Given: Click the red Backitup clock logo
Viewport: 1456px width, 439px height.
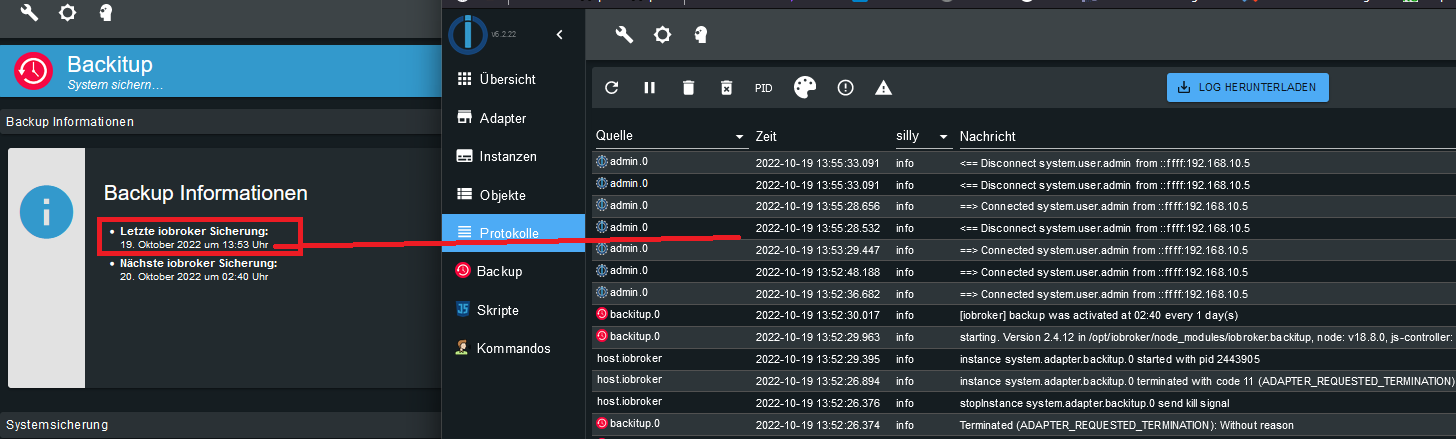Looking at the screenshot, I should (33, 71).
